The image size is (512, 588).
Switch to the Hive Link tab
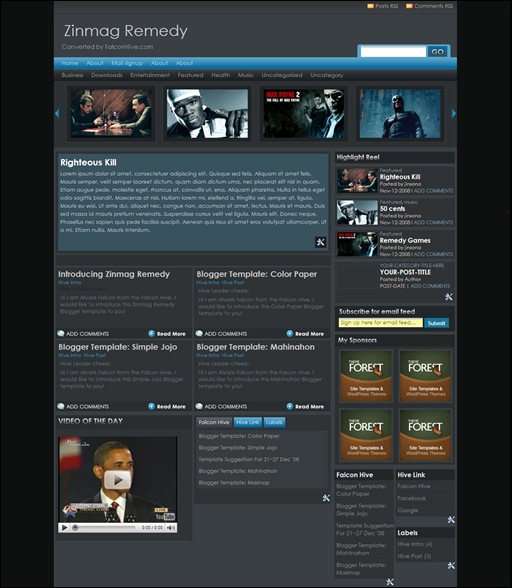tap(248, 422)
